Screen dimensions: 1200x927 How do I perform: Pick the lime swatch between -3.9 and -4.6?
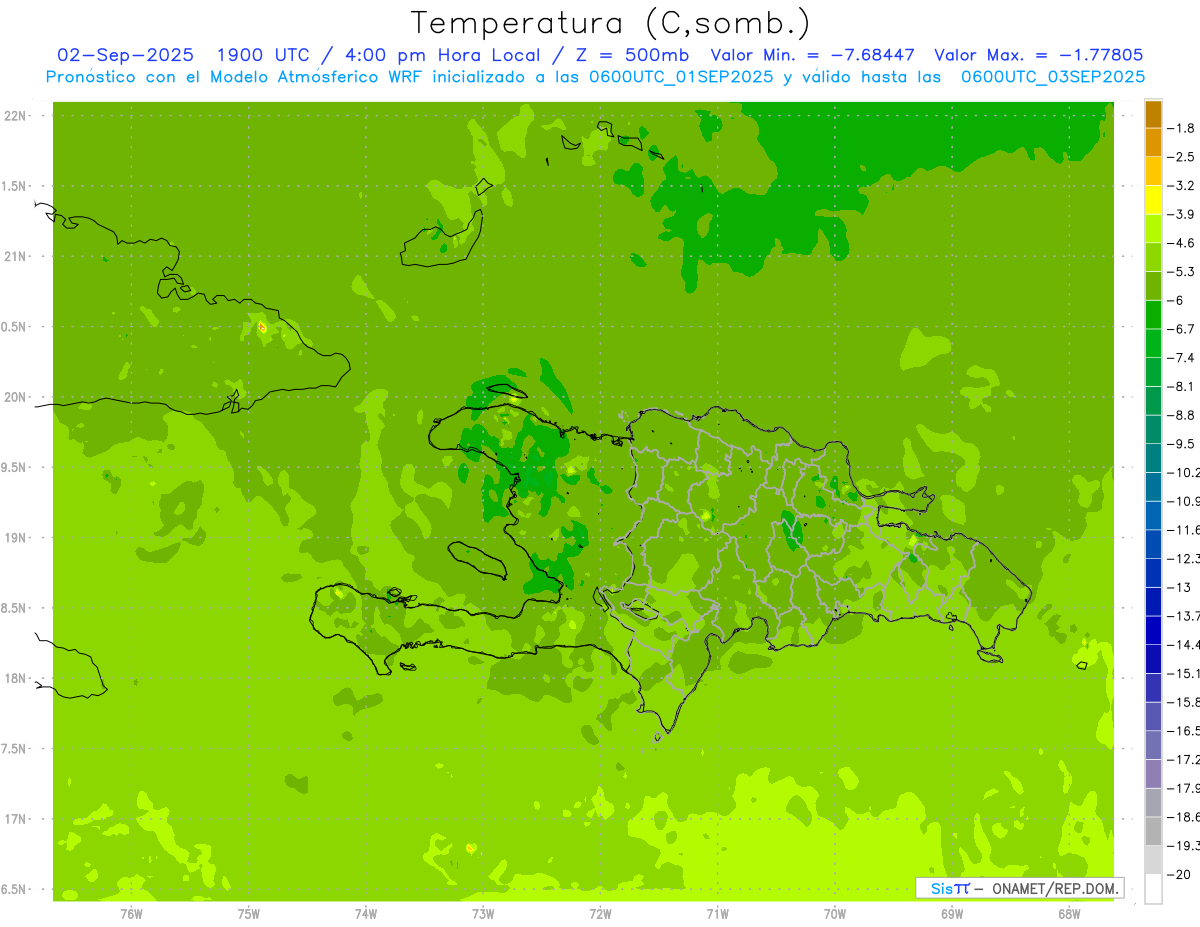[1153, 228]
